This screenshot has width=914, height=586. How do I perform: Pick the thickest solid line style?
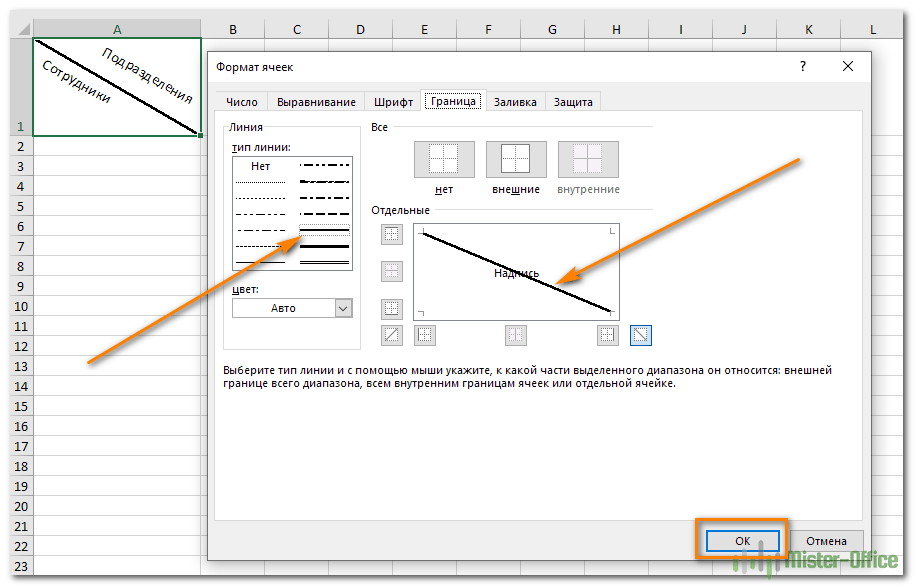point(325,244)
